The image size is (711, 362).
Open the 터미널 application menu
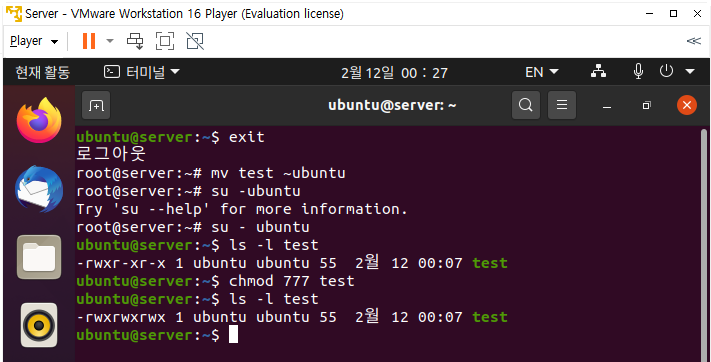point(141,72)
